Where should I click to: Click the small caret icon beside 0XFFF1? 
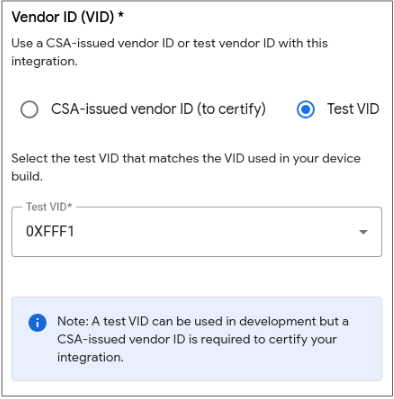363,232
